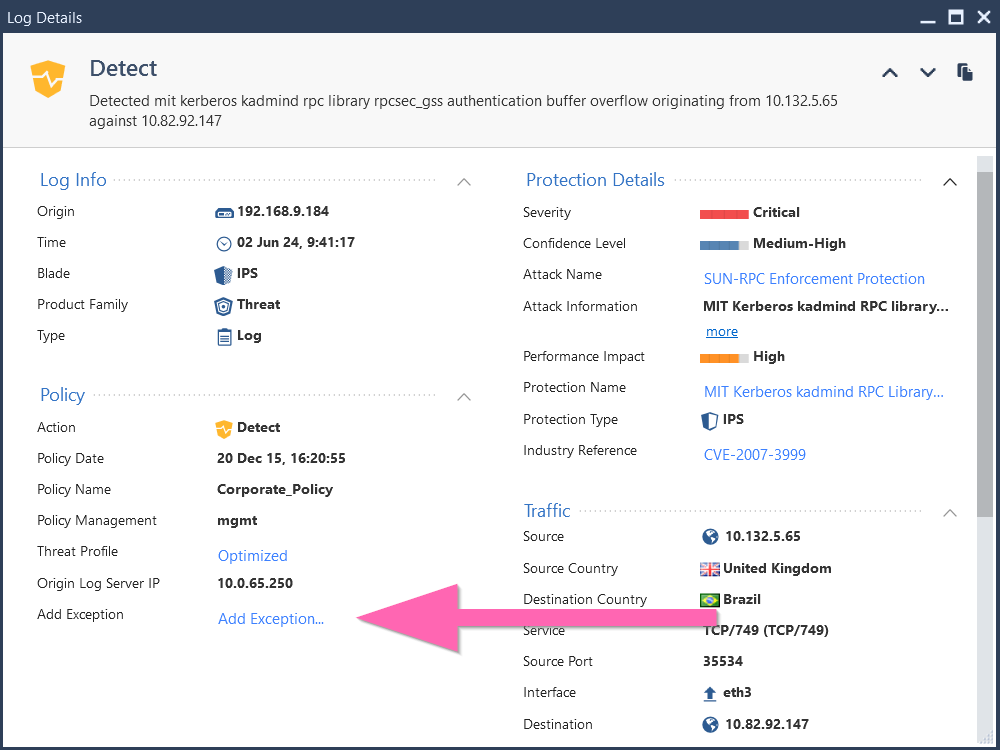Click the Detect action shield icon
Image resolution: width=1000 pixels, height=750 pixels.
(224, 427)
